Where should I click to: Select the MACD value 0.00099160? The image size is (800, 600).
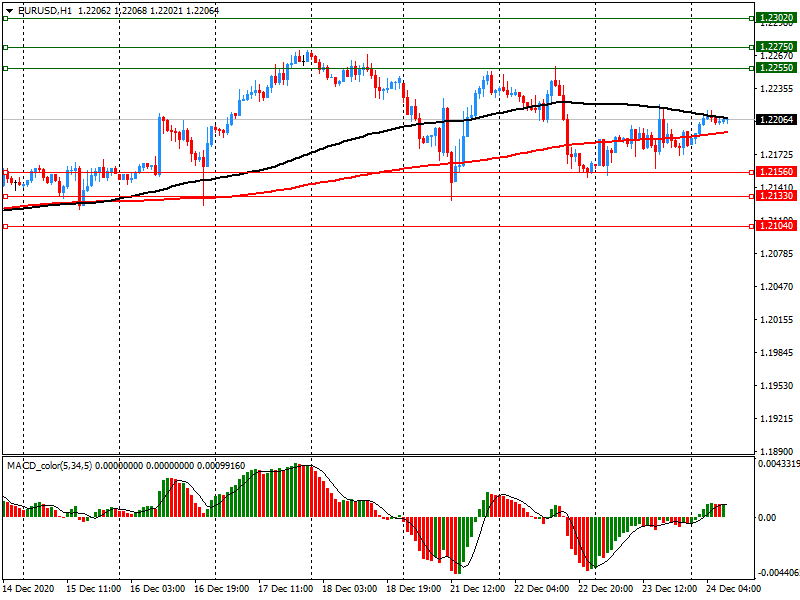pos(221,466)
